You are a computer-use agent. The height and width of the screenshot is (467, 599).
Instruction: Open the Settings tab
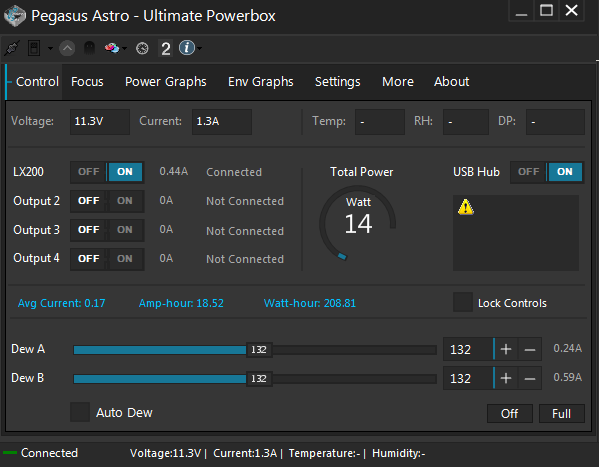[338, 81]
